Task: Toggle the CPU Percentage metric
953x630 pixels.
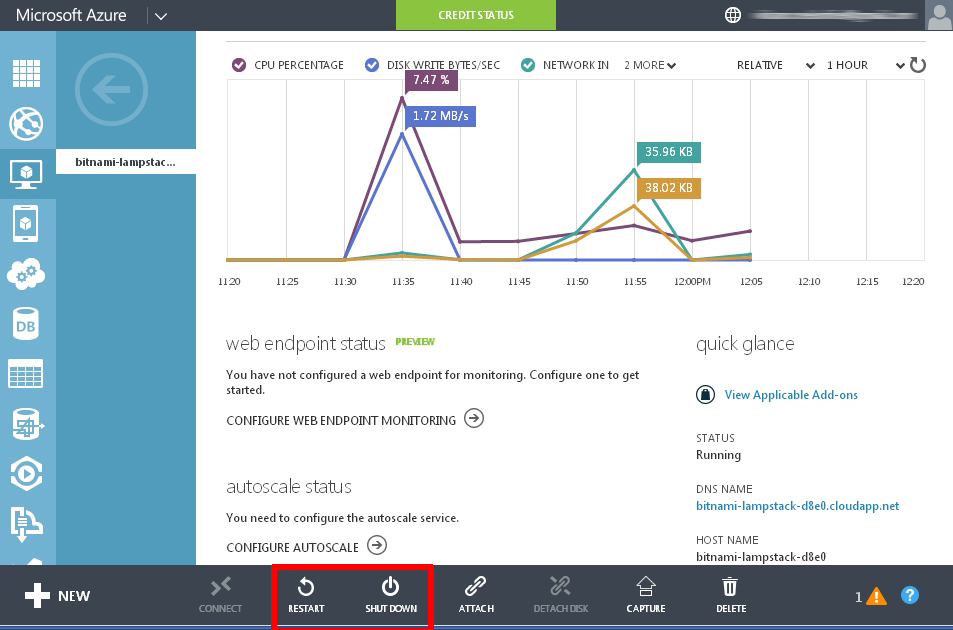Action: tap(239, 65)
